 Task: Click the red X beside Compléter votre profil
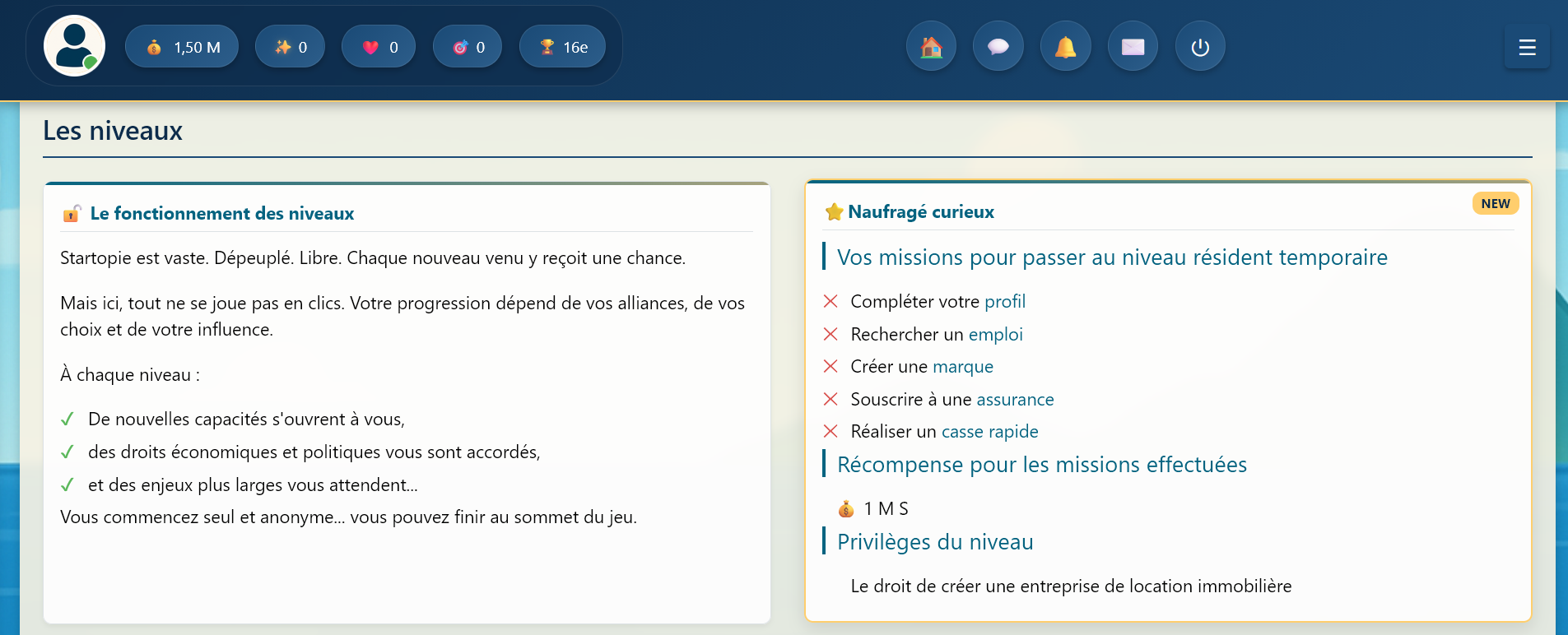(x=831, y=302)
